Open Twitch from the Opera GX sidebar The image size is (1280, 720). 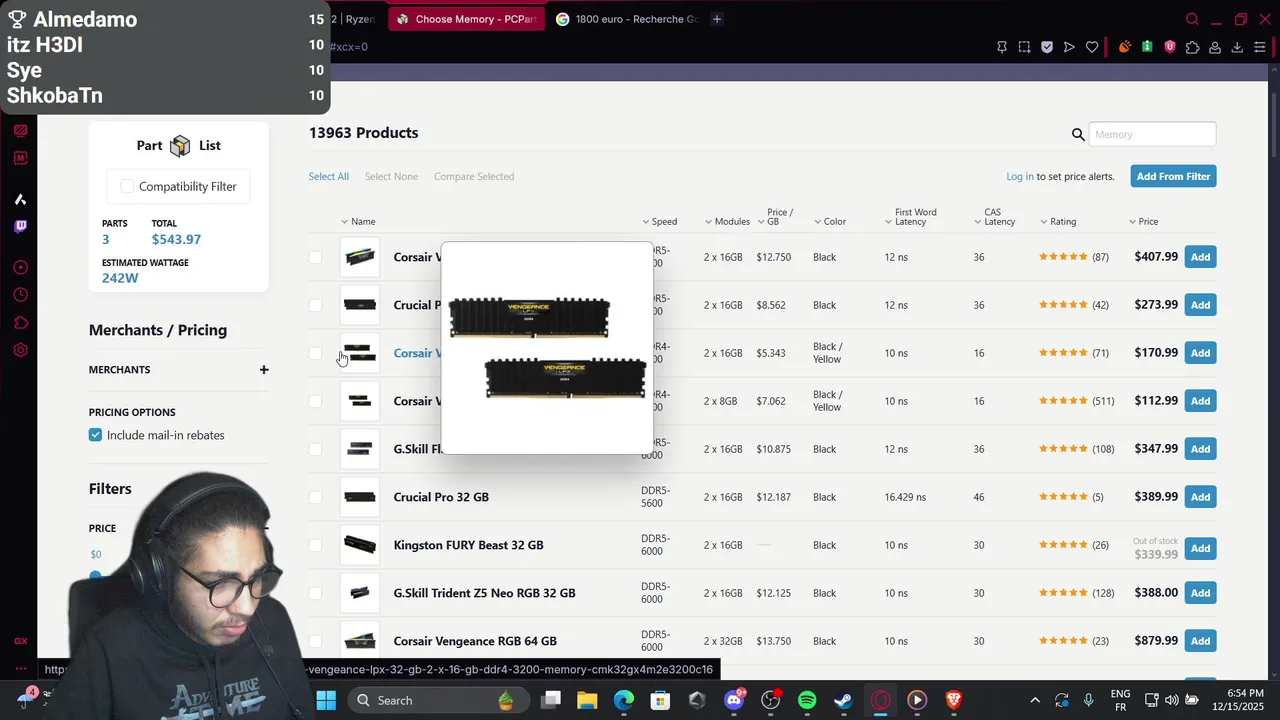pos(20,227)
